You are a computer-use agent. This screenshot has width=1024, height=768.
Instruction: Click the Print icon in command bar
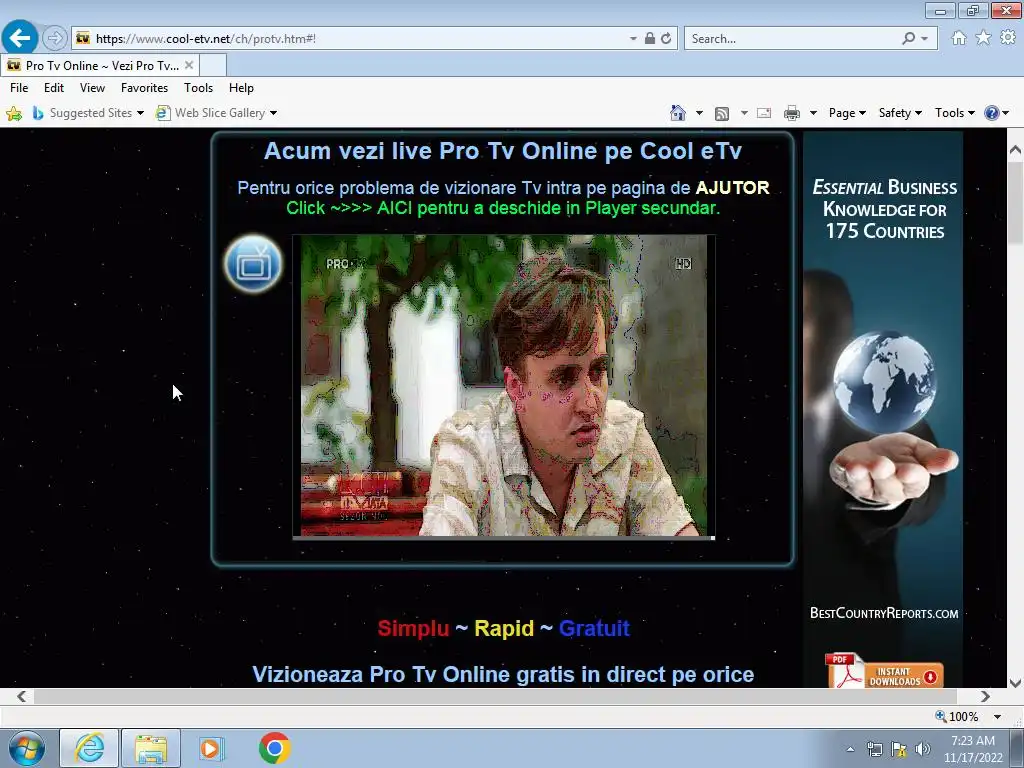[792, 113]
